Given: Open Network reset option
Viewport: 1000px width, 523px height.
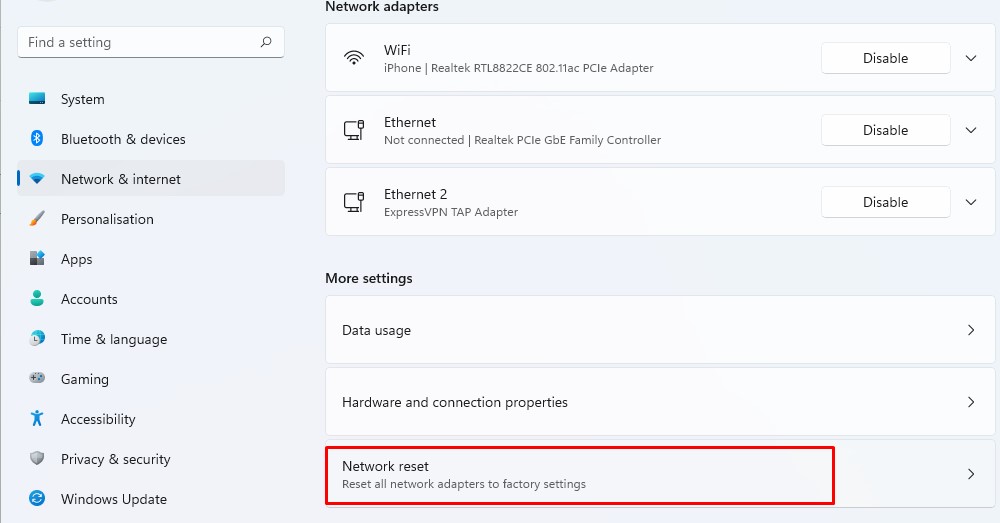Looking at the screenshot, I should 660,474.
